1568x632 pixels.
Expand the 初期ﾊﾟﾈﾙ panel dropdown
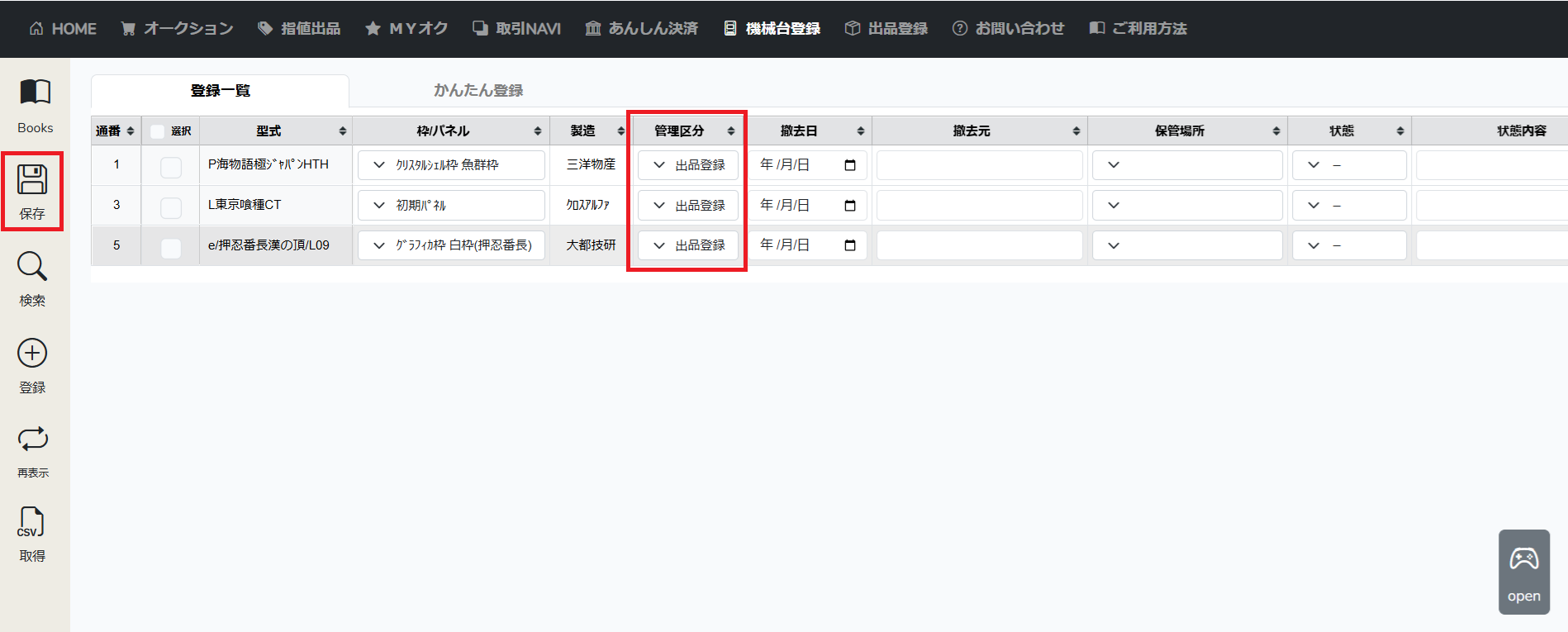coord(451,206)
